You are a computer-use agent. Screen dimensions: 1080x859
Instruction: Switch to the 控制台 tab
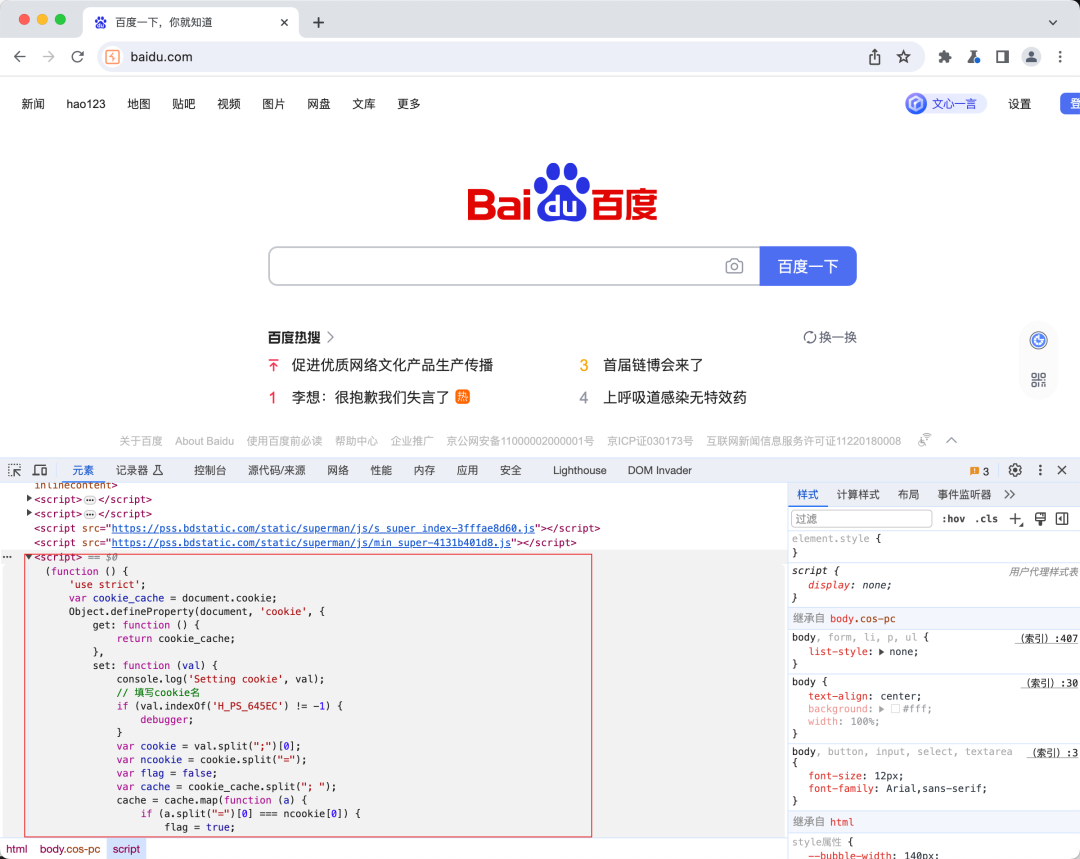pos(210,470)
